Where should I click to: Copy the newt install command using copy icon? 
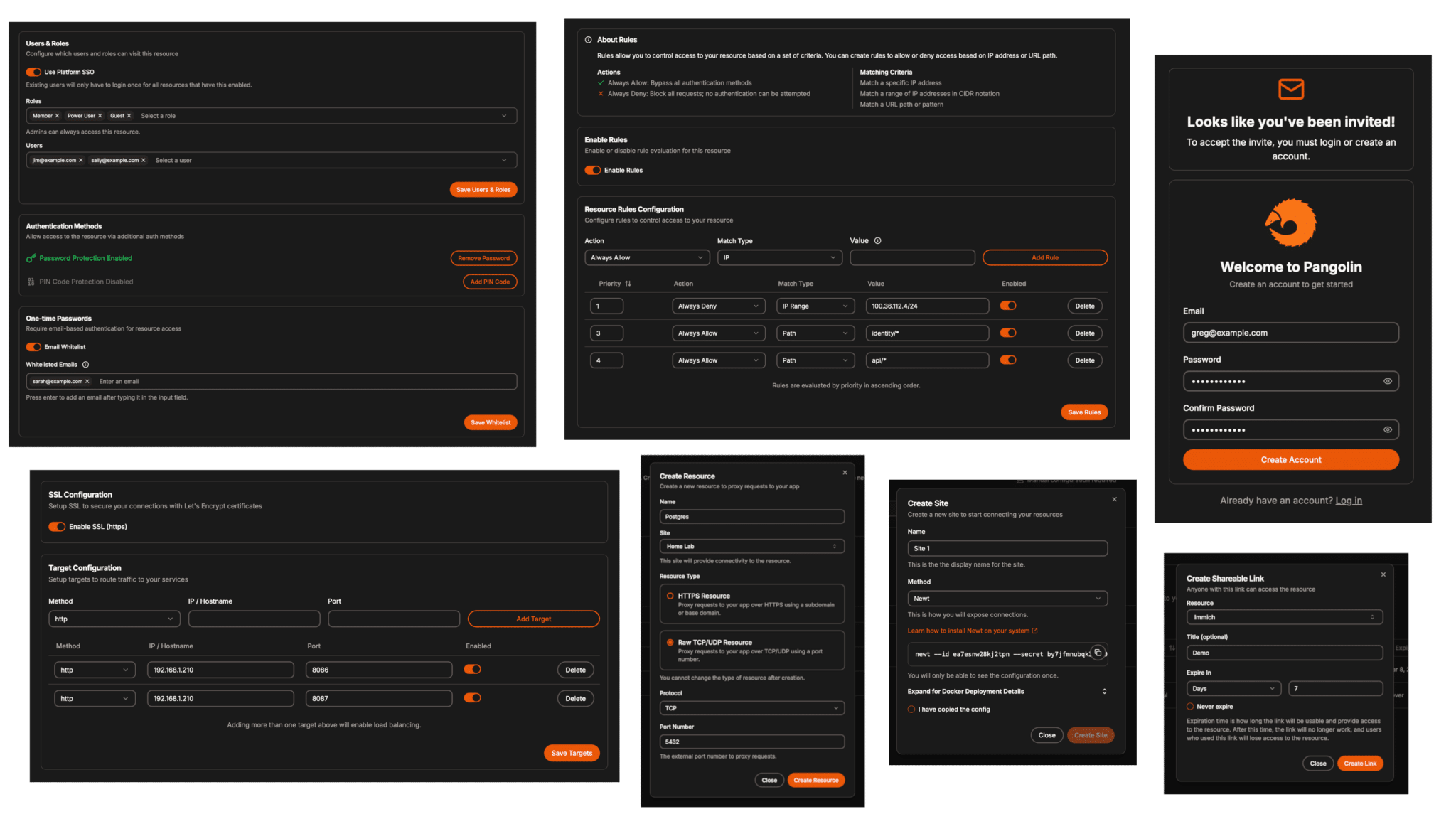coord(1098,653)
